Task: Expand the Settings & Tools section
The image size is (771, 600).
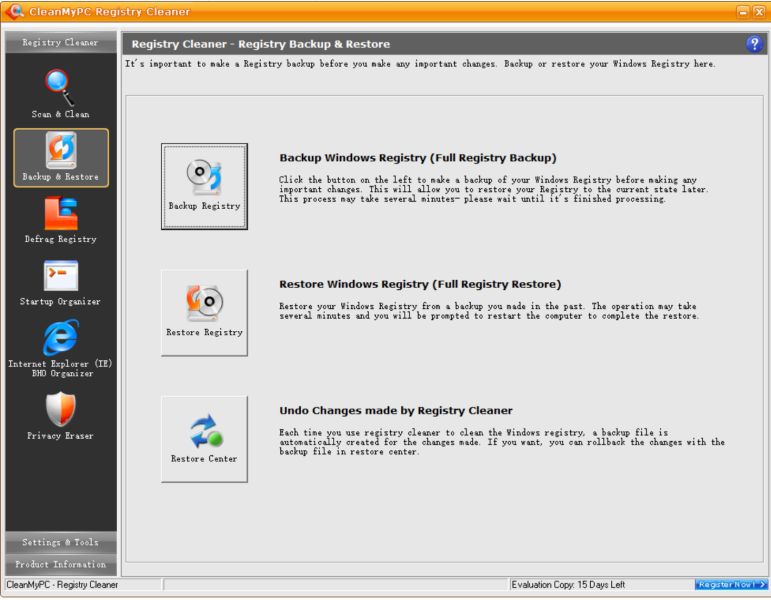Action: click(61, 542)
